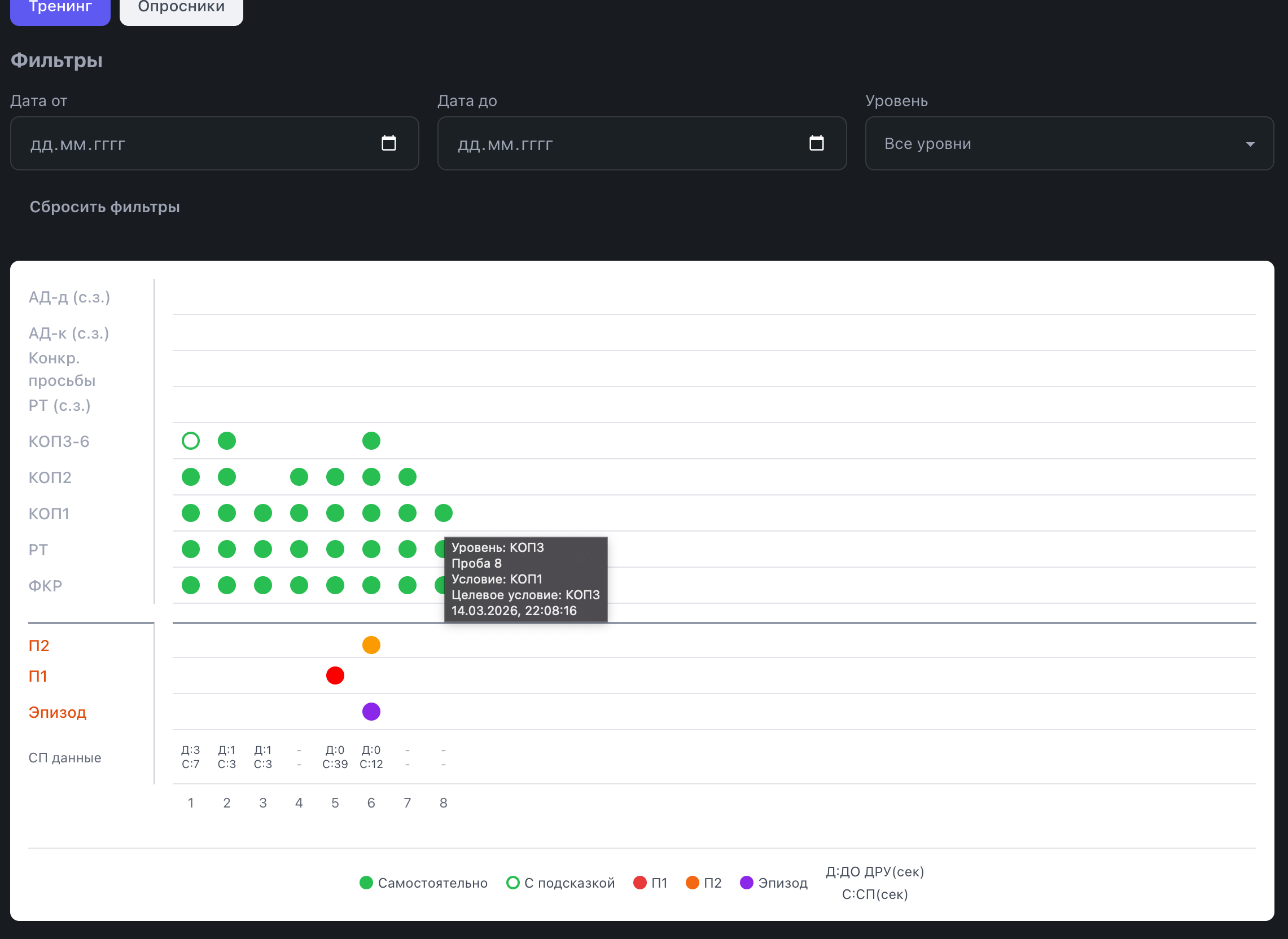Click ФКР green dot at trial 1

point(190,585)
